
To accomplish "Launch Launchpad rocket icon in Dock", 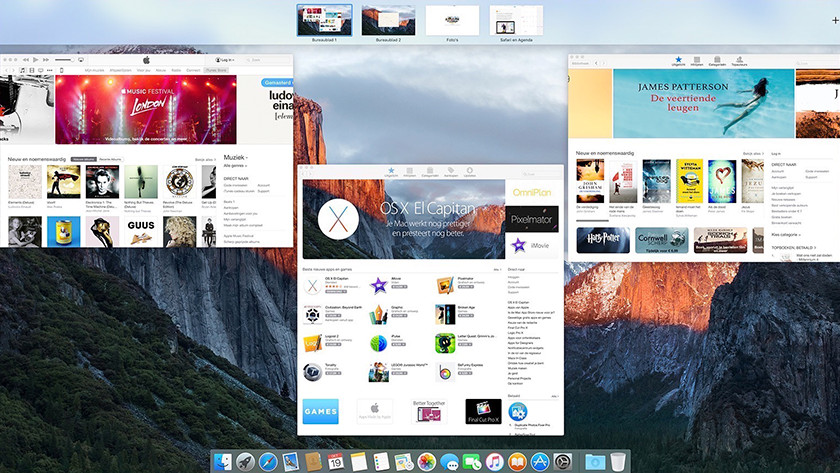I will [245, 462].
